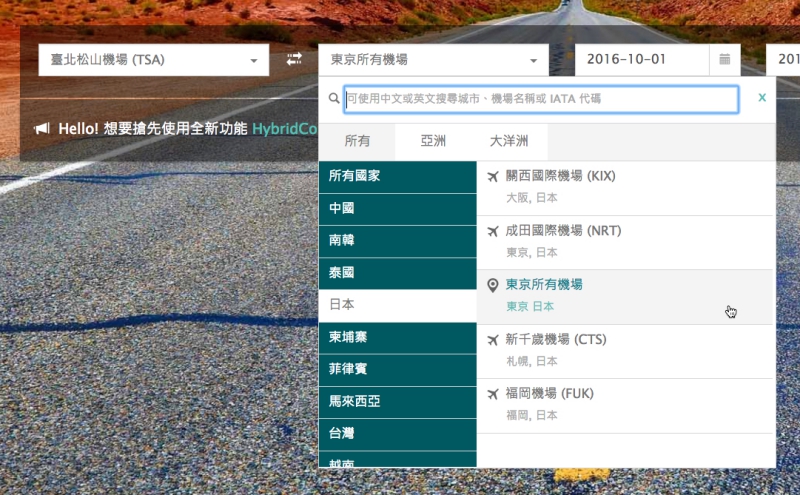Open the 東京所有機場 destination dropdown

pyautogui.click(x=433, y=60)
